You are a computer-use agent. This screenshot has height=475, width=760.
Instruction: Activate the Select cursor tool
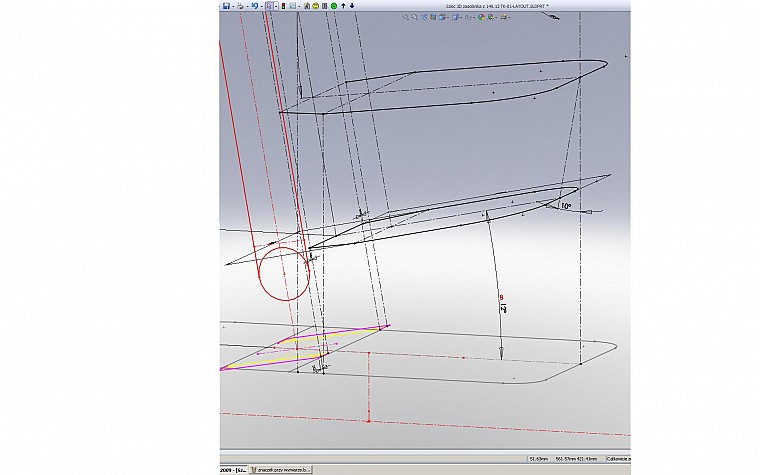[x=269, y=6]
